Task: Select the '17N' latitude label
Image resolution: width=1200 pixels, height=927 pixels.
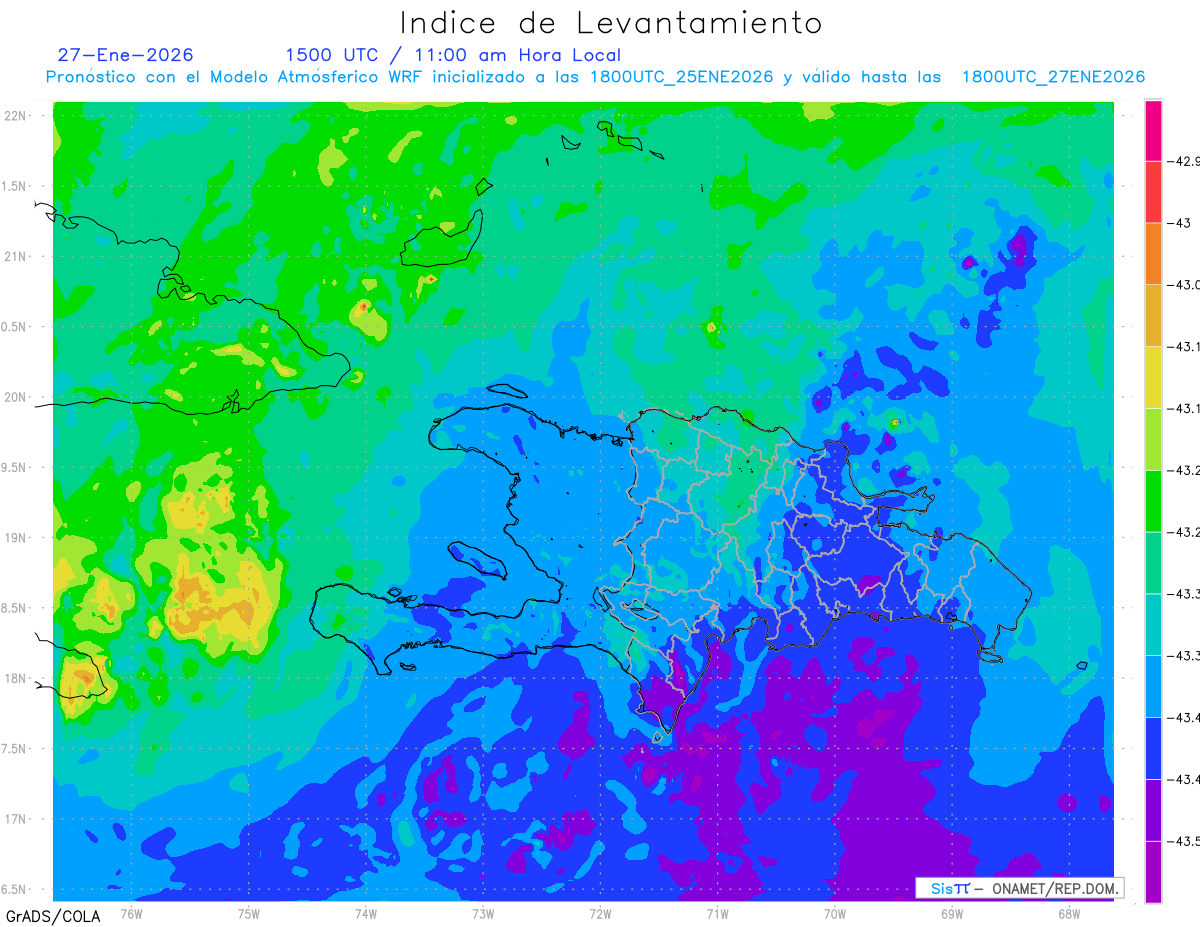Action: pos(14,819)
